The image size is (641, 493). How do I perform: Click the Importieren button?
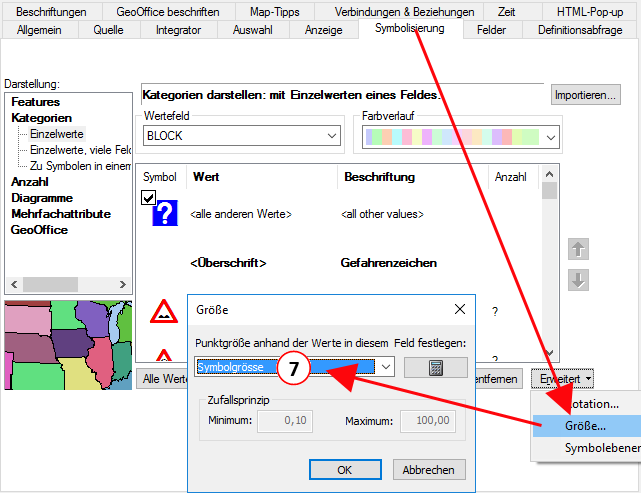585,95
